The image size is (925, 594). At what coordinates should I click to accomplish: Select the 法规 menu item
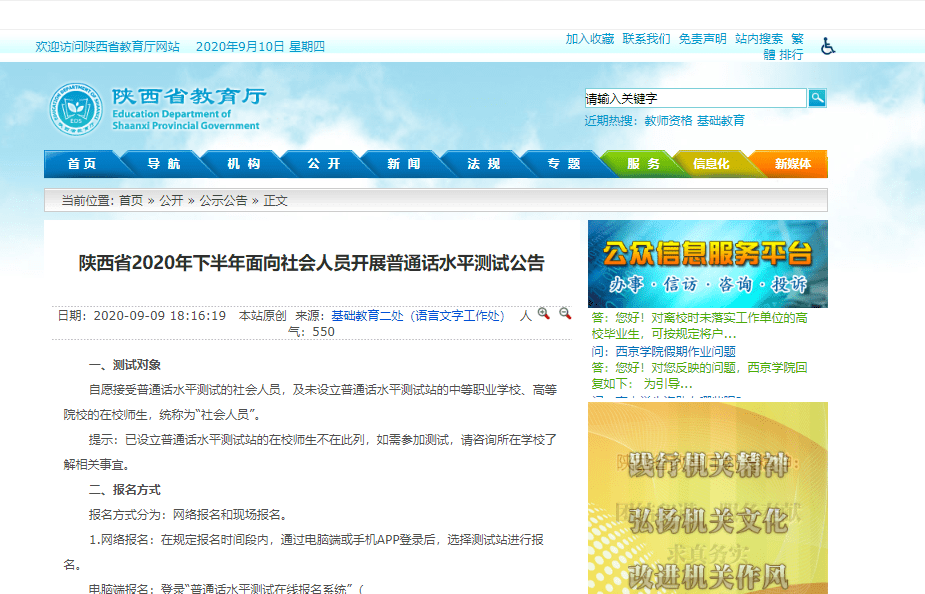click(484, 163)
